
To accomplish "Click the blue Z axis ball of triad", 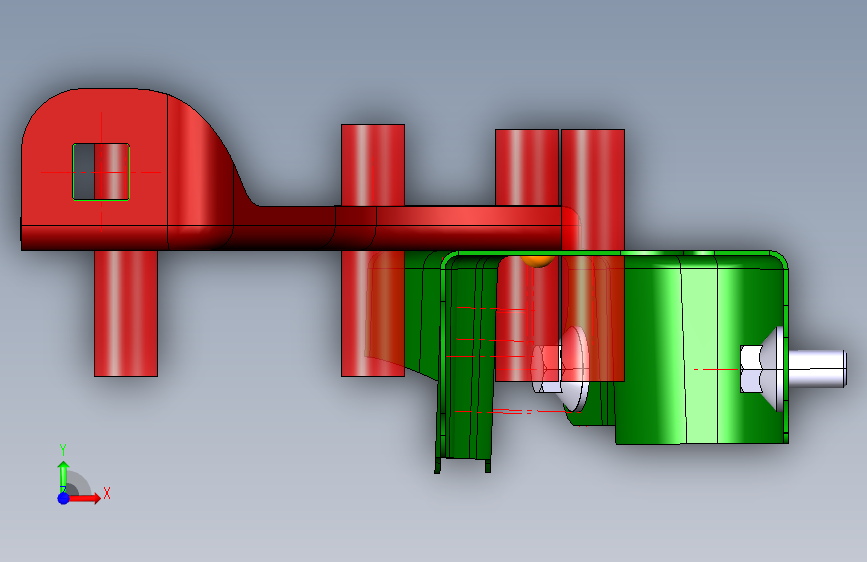I will (64, 498).
